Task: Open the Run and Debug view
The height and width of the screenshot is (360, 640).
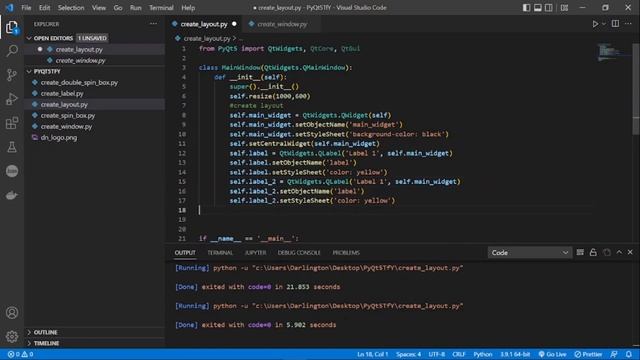Action: (12, 99)
